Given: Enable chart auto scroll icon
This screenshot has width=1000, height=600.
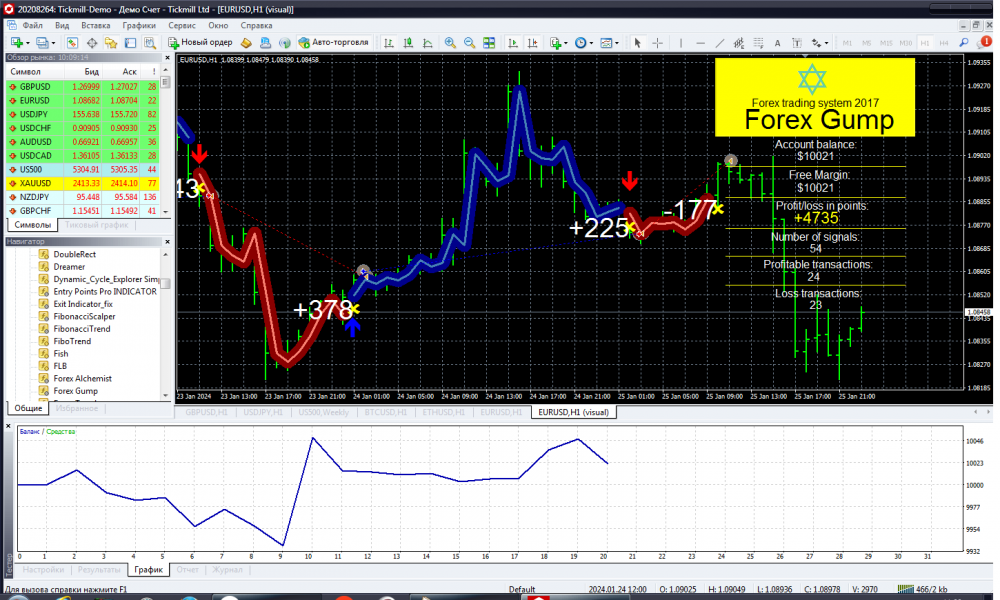Looking at the screenshot, I should click(x=513, y=43).
